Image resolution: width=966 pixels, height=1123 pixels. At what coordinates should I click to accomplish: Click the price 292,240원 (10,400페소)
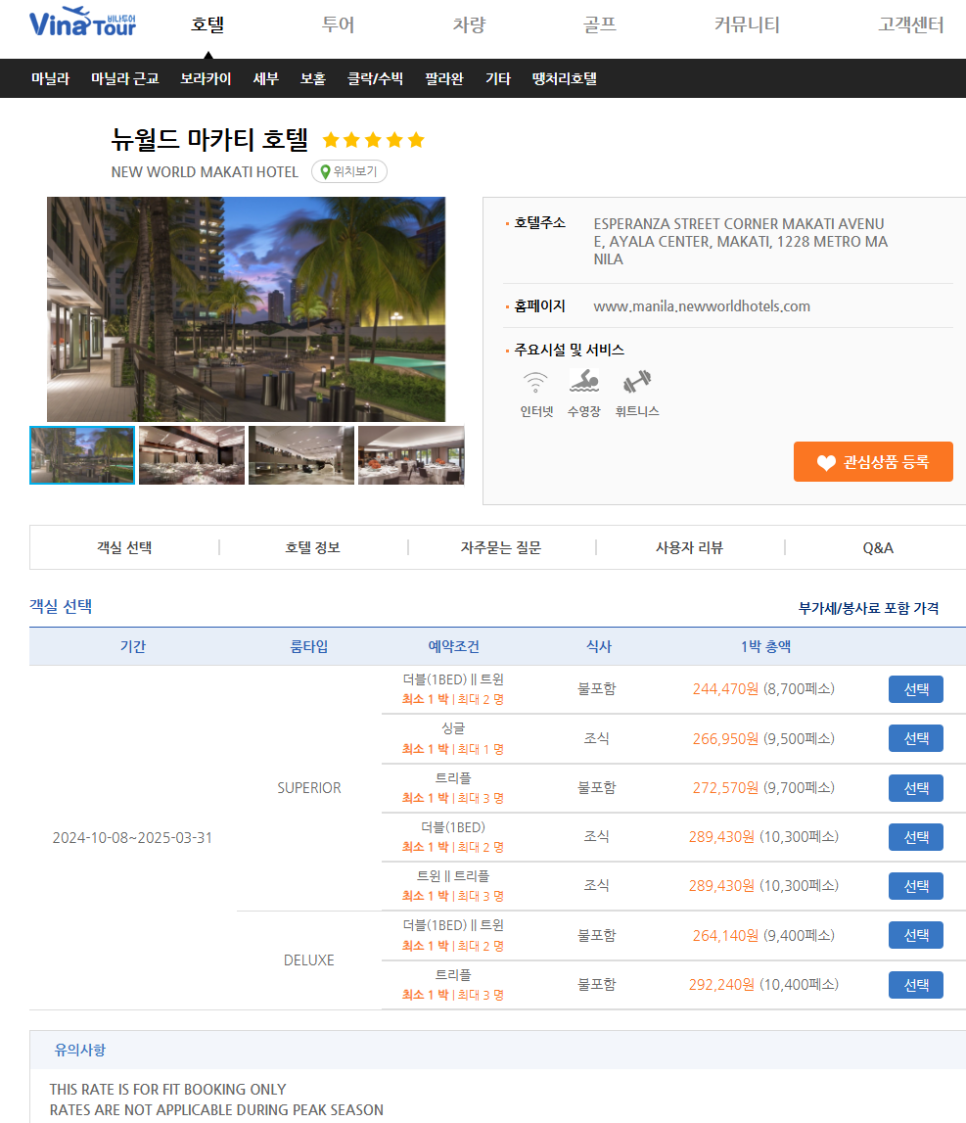click(x=763, y=985)
